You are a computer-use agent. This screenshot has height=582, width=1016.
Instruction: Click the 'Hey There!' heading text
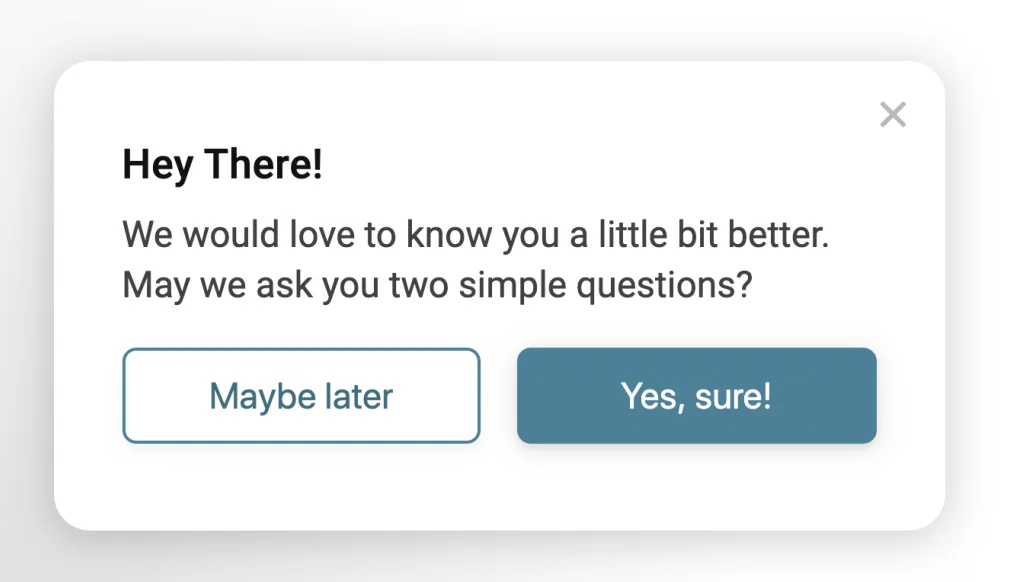click(x=221, y=164)
